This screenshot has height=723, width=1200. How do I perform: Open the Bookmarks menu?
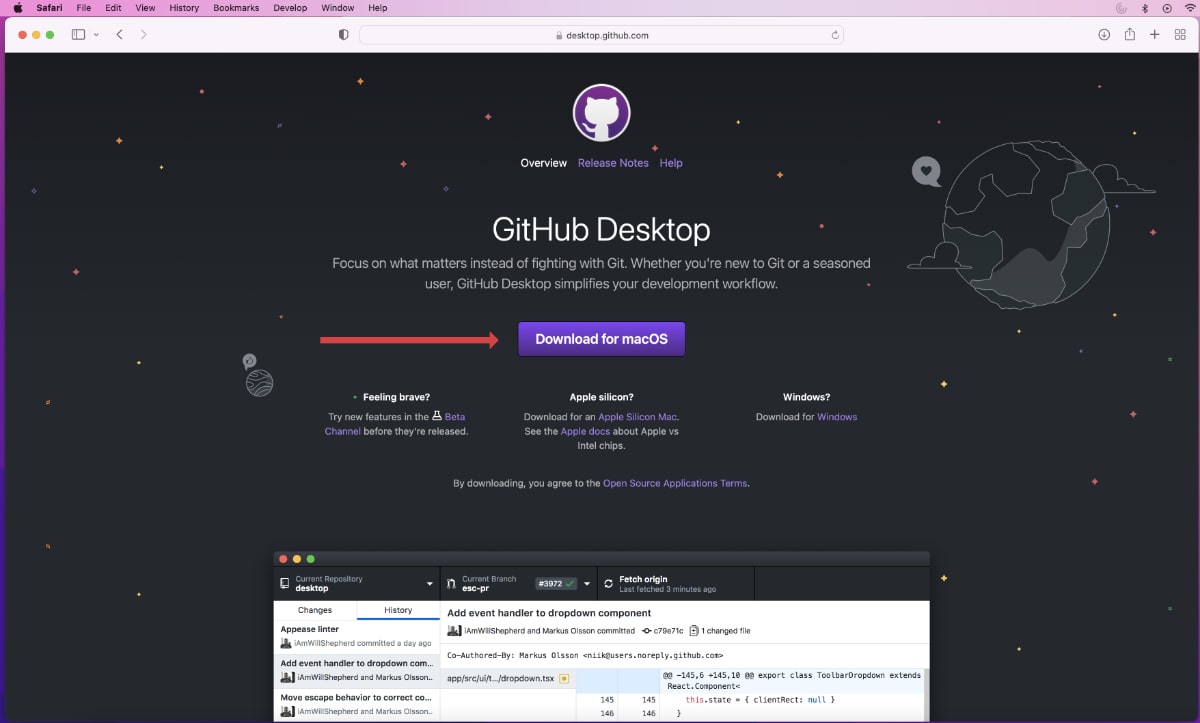[236, 8]
